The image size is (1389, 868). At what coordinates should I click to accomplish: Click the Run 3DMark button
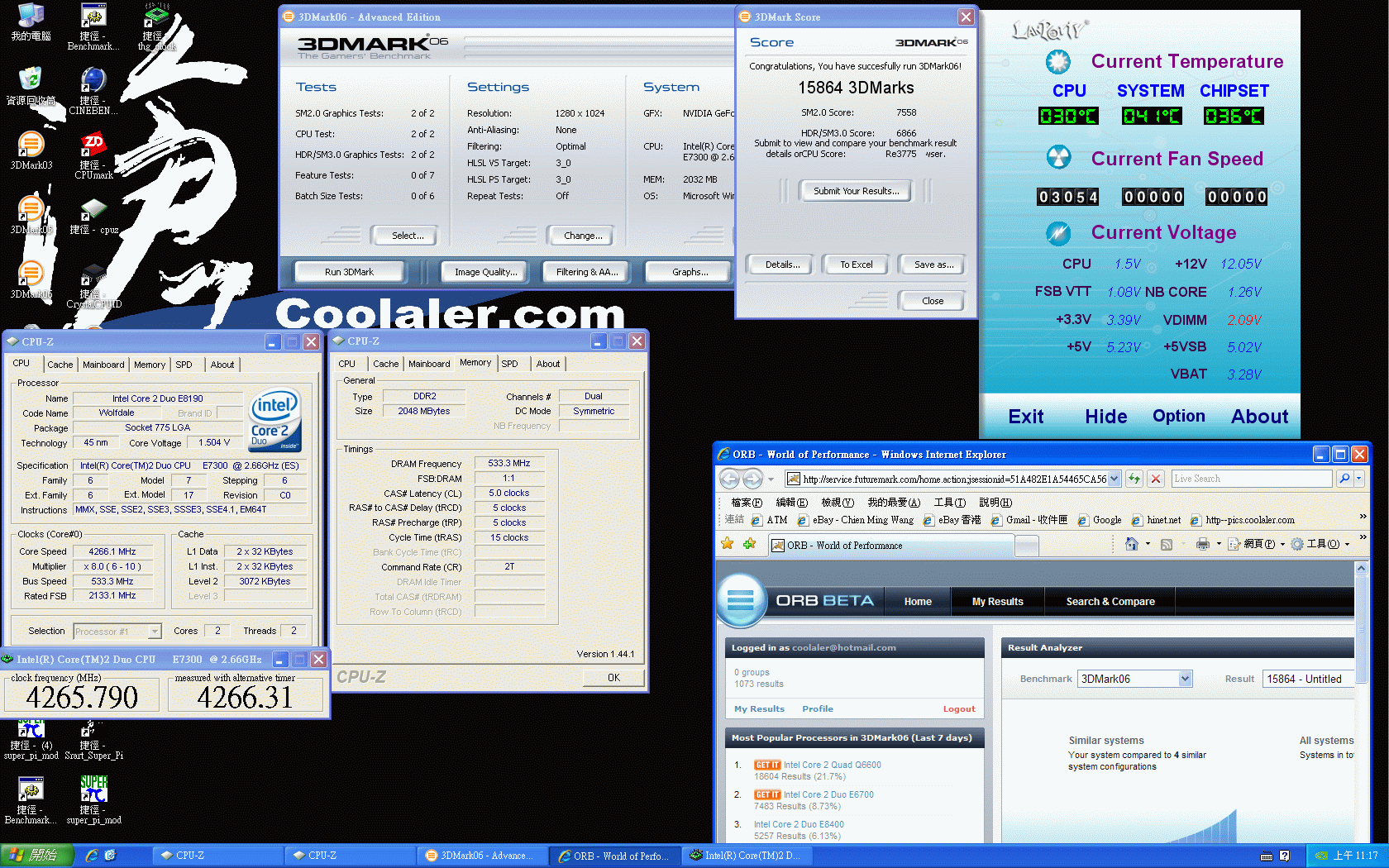[349, 272]
